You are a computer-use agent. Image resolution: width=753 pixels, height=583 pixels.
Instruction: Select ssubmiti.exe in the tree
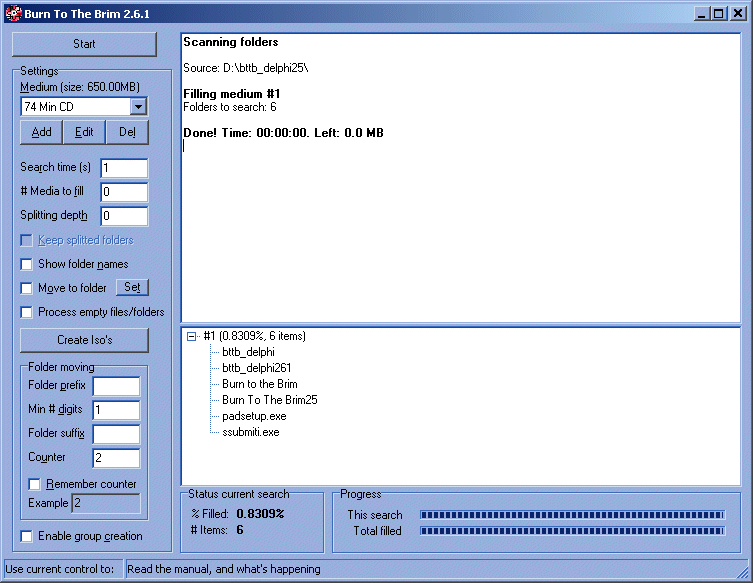251,432
